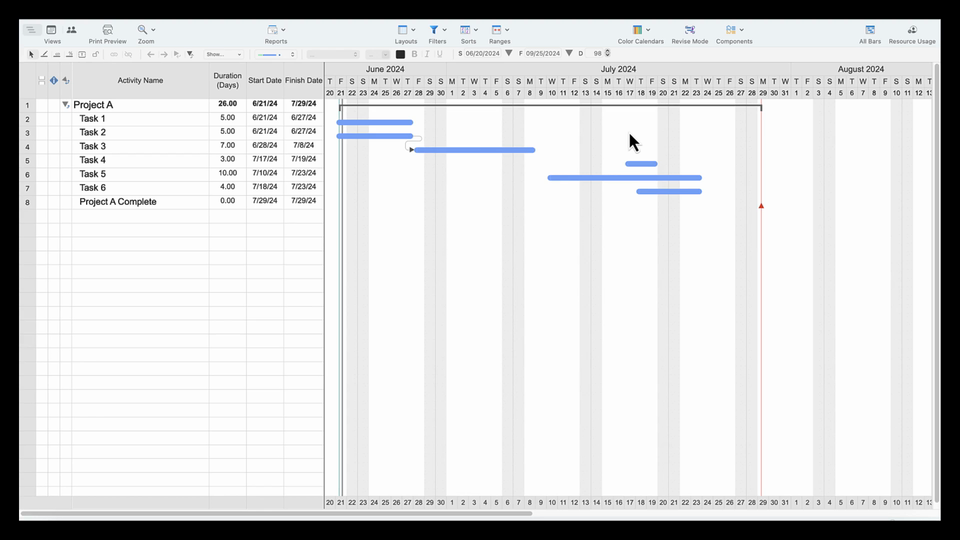Open the Show... dropdown
Image resolution: width=960 pixels, height=540 pixels.
point(223,54)
